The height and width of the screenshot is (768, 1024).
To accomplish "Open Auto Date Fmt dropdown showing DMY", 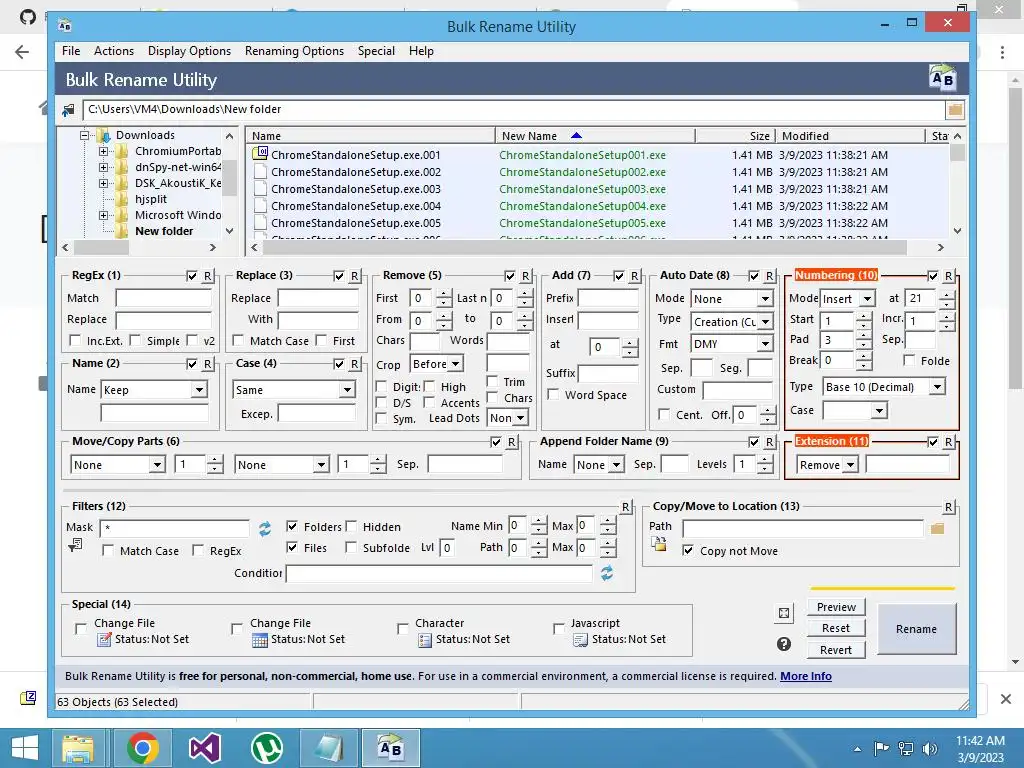I will [x=731, y=344].
